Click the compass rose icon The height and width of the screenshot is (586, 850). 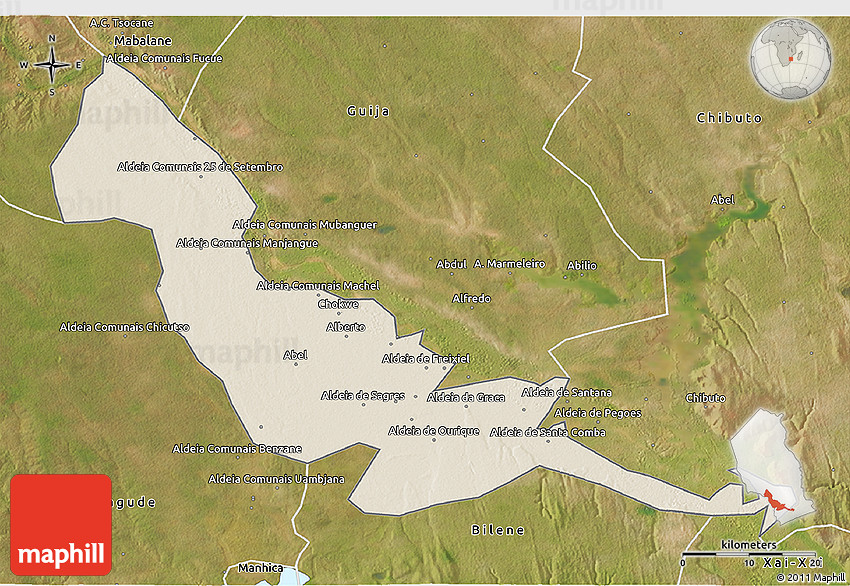pos(52,65)
